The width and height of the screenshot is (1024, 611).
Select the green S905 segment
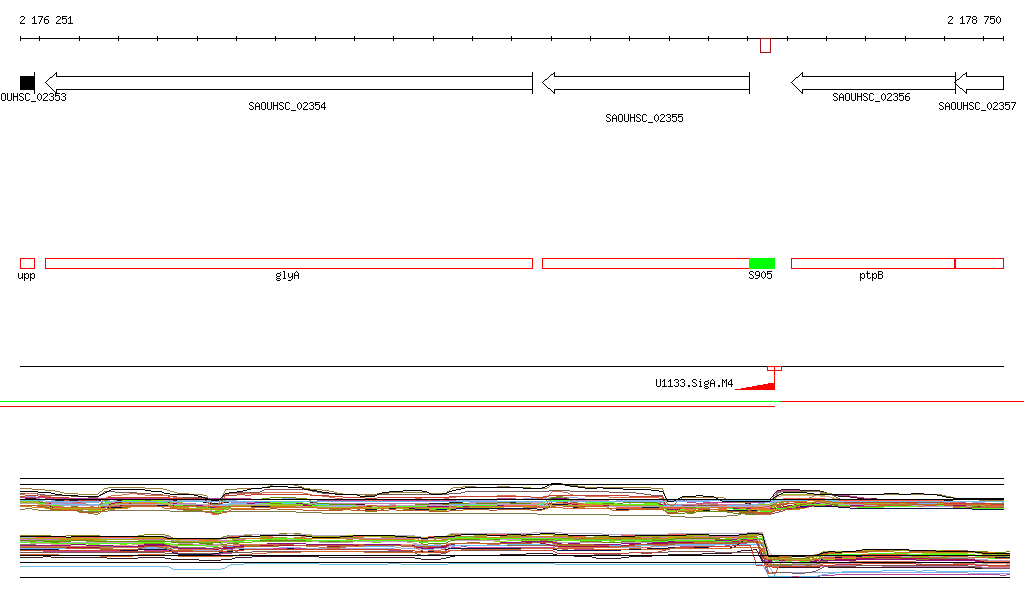[x=762, y=263]
